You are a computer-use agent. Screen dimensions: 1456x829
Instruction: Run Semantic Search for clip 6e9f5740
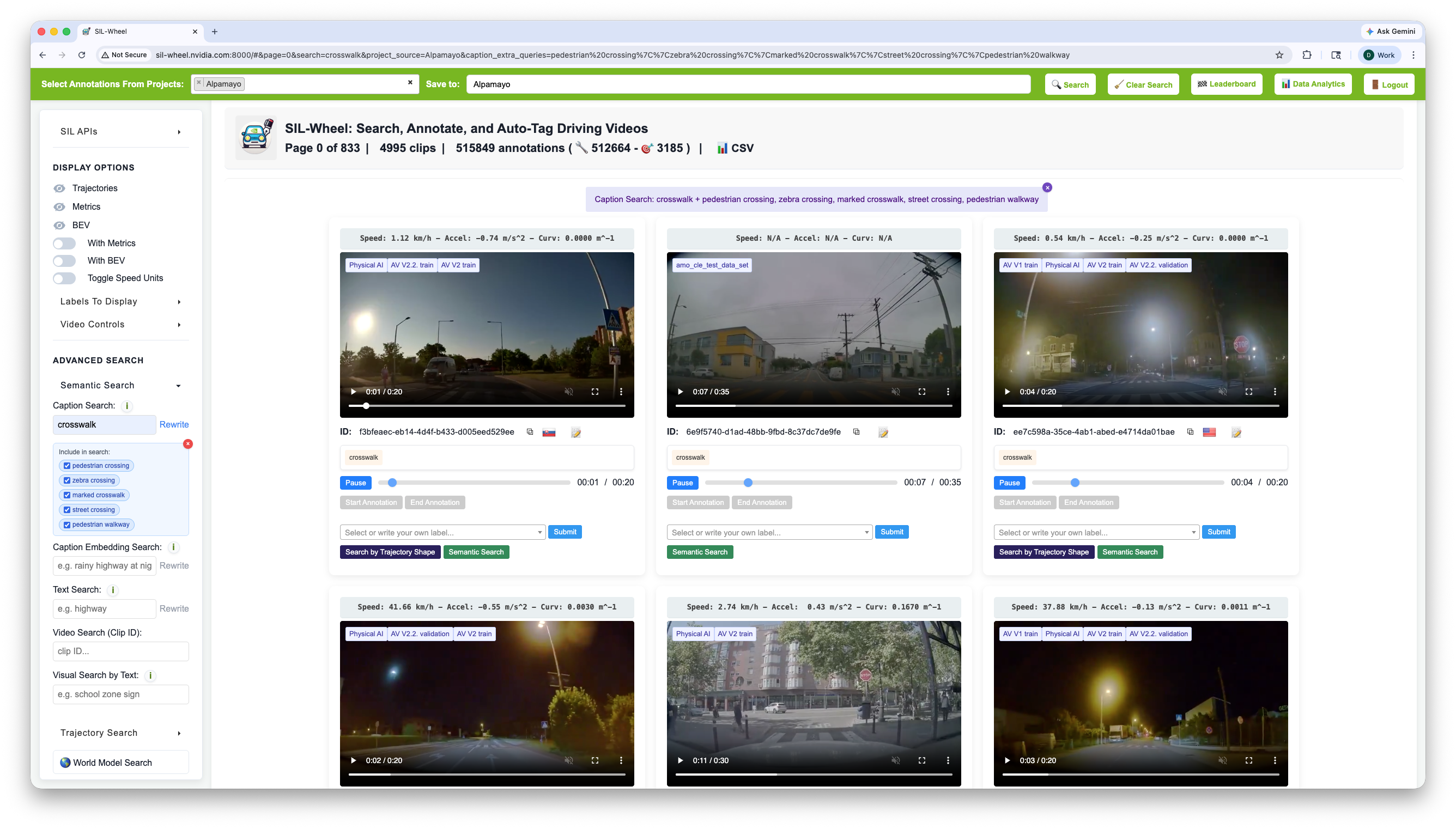click(699, 552)
